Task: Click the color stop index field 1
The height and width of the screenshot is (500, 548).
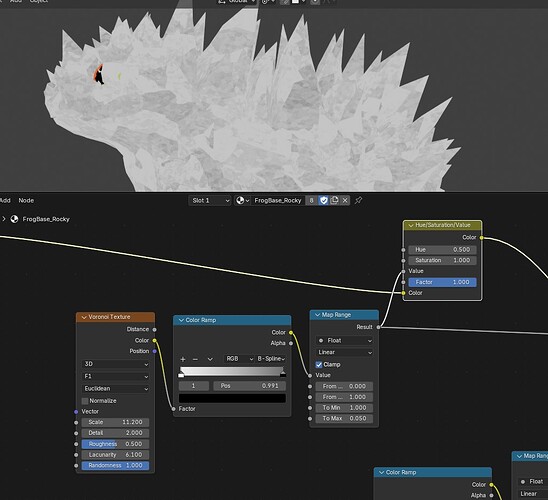Action: coord(194,386)
